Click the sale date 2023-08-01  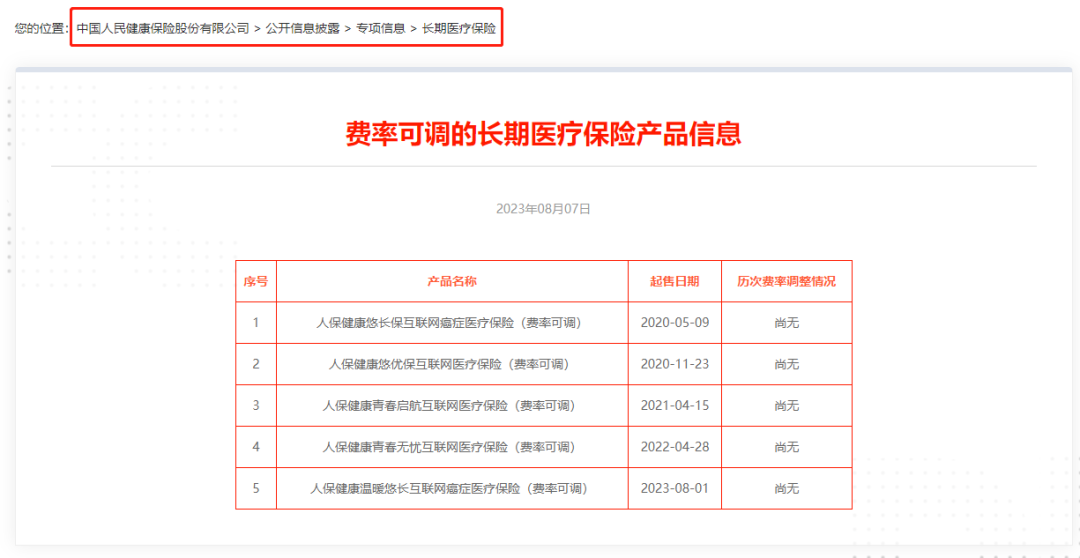(674, 488)
